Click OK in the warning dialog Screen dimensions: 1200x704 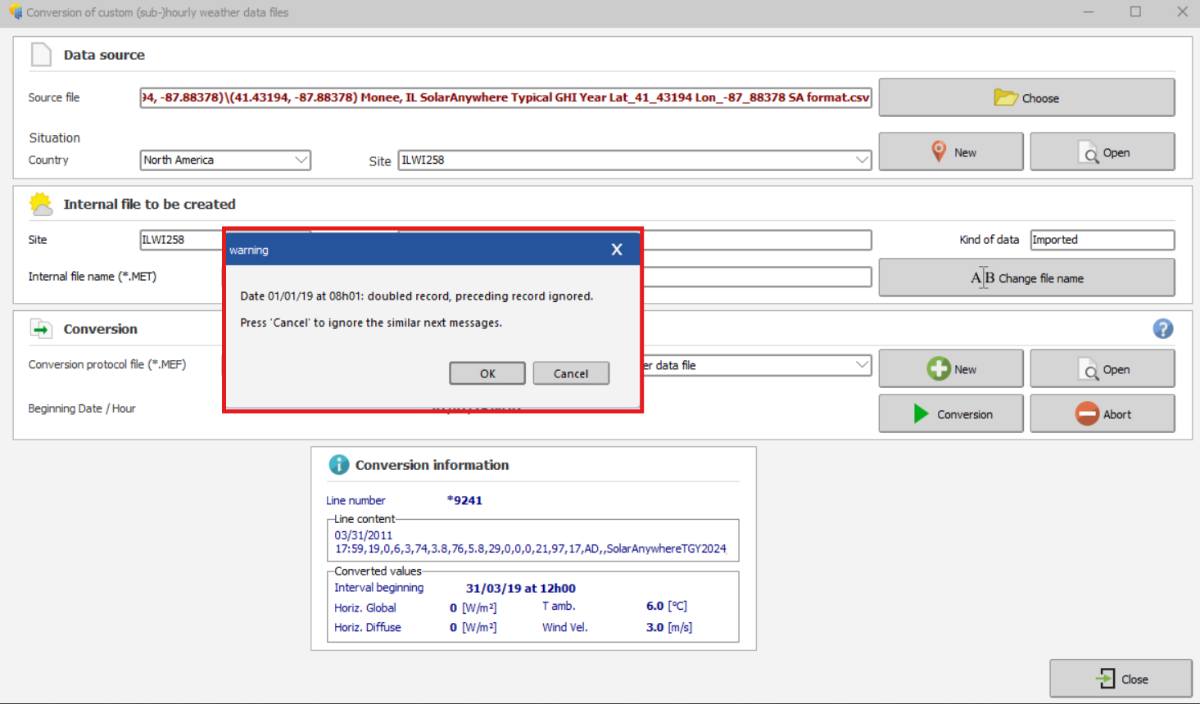[x=487, y=373]
